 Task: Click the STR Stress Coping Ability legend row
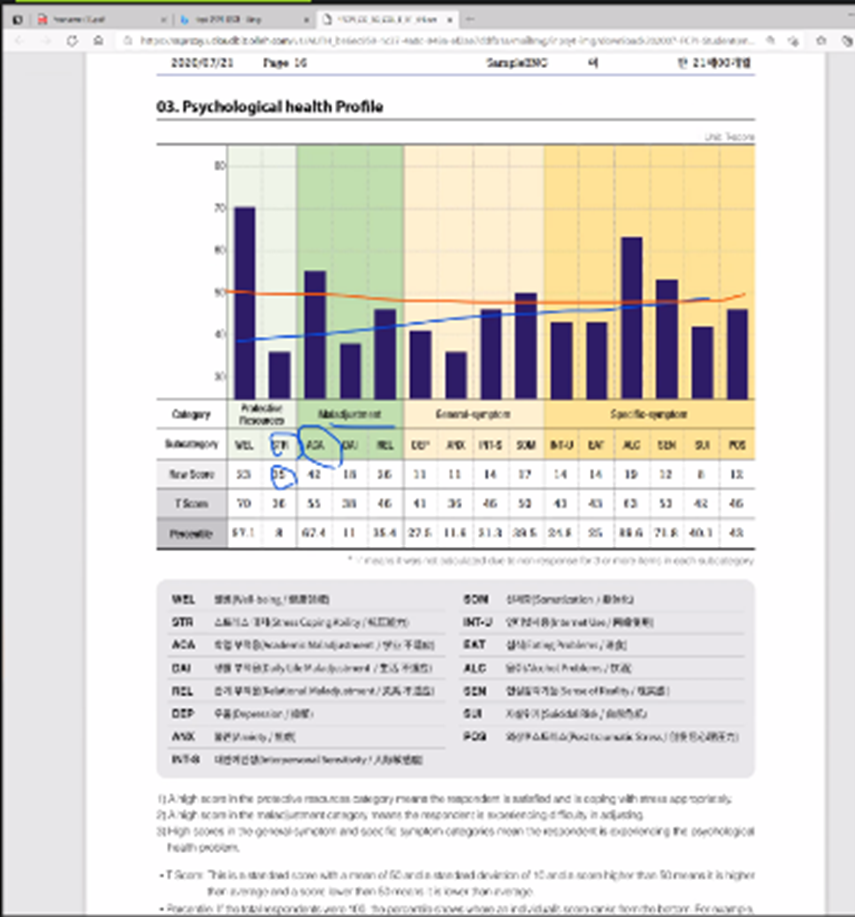308,622
